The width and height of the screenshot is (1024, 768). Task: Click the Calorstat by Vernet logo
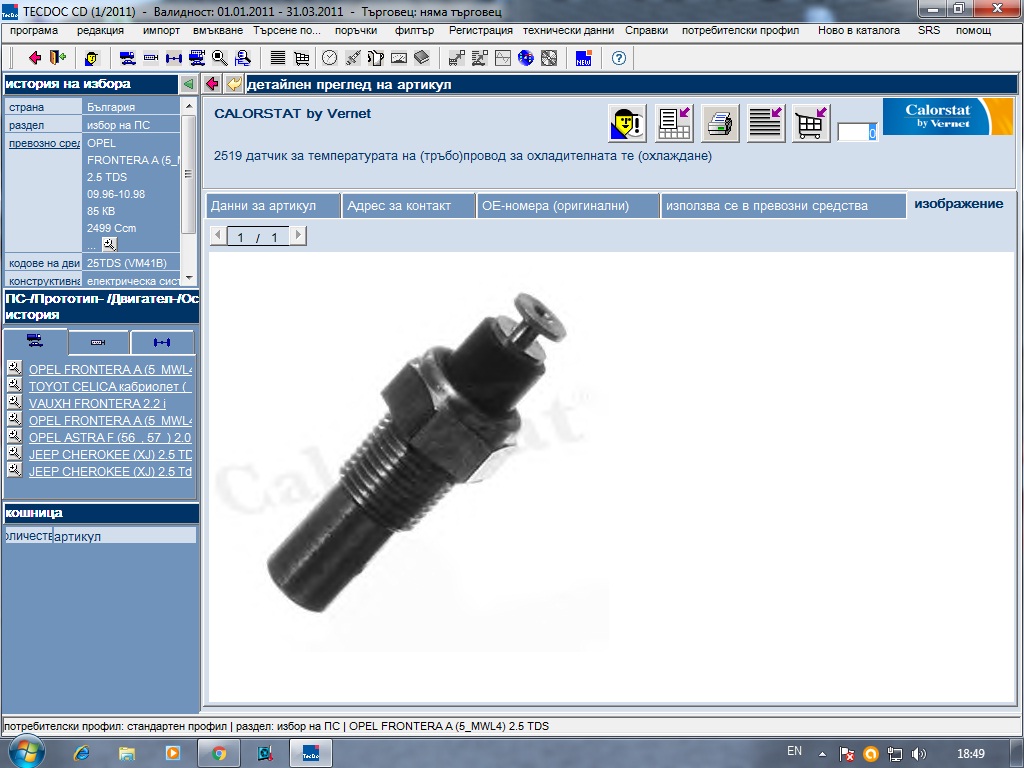[x=948, y=116]
